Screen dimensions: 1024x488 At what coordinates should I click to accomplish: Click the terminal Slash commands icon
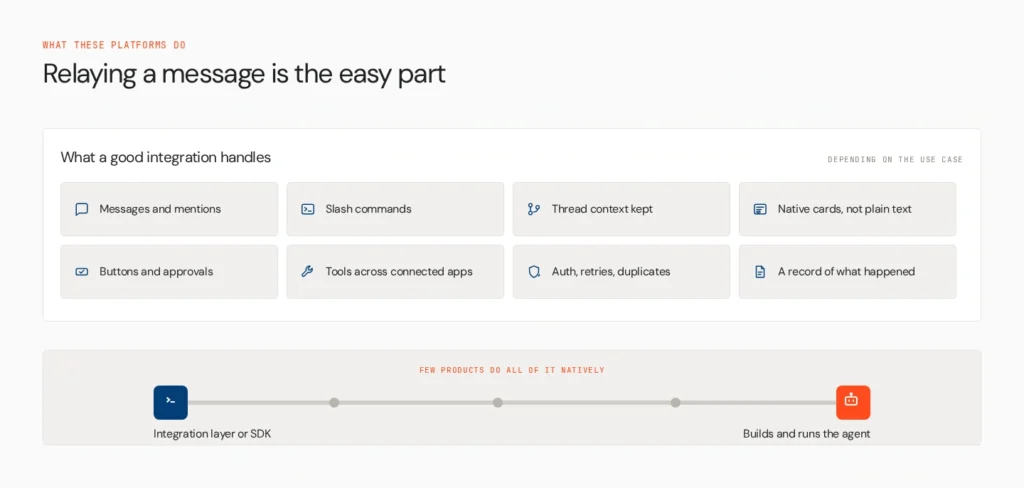click(308, 209)
